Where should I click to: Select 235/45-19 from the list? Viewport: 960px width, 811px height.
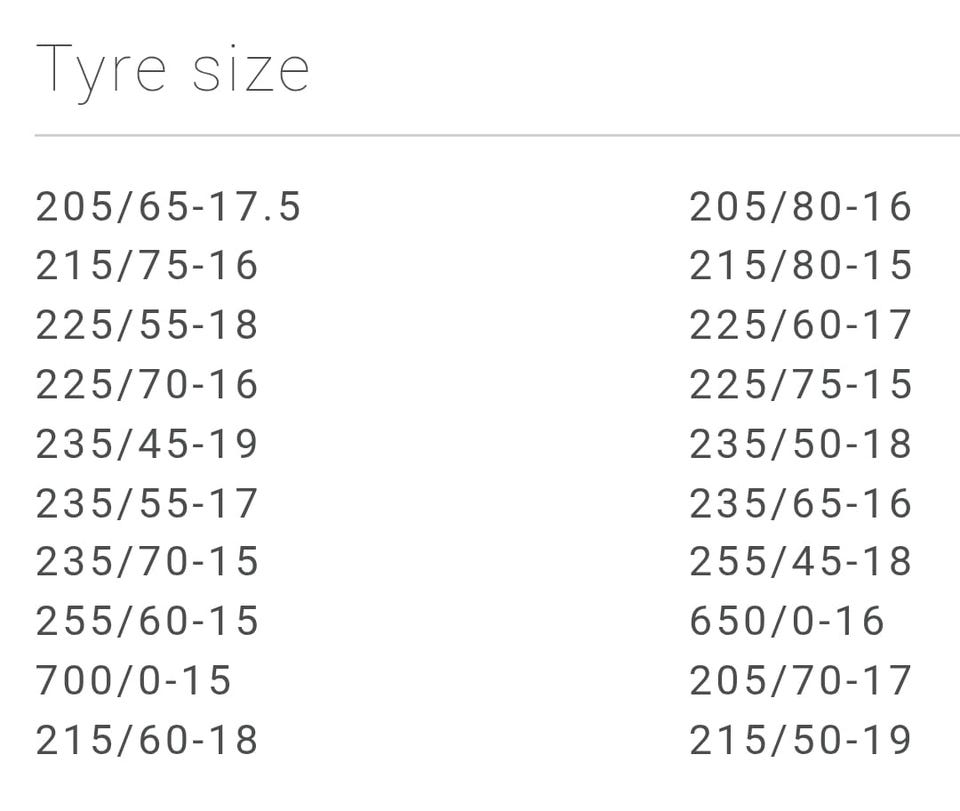coord(147,443)
